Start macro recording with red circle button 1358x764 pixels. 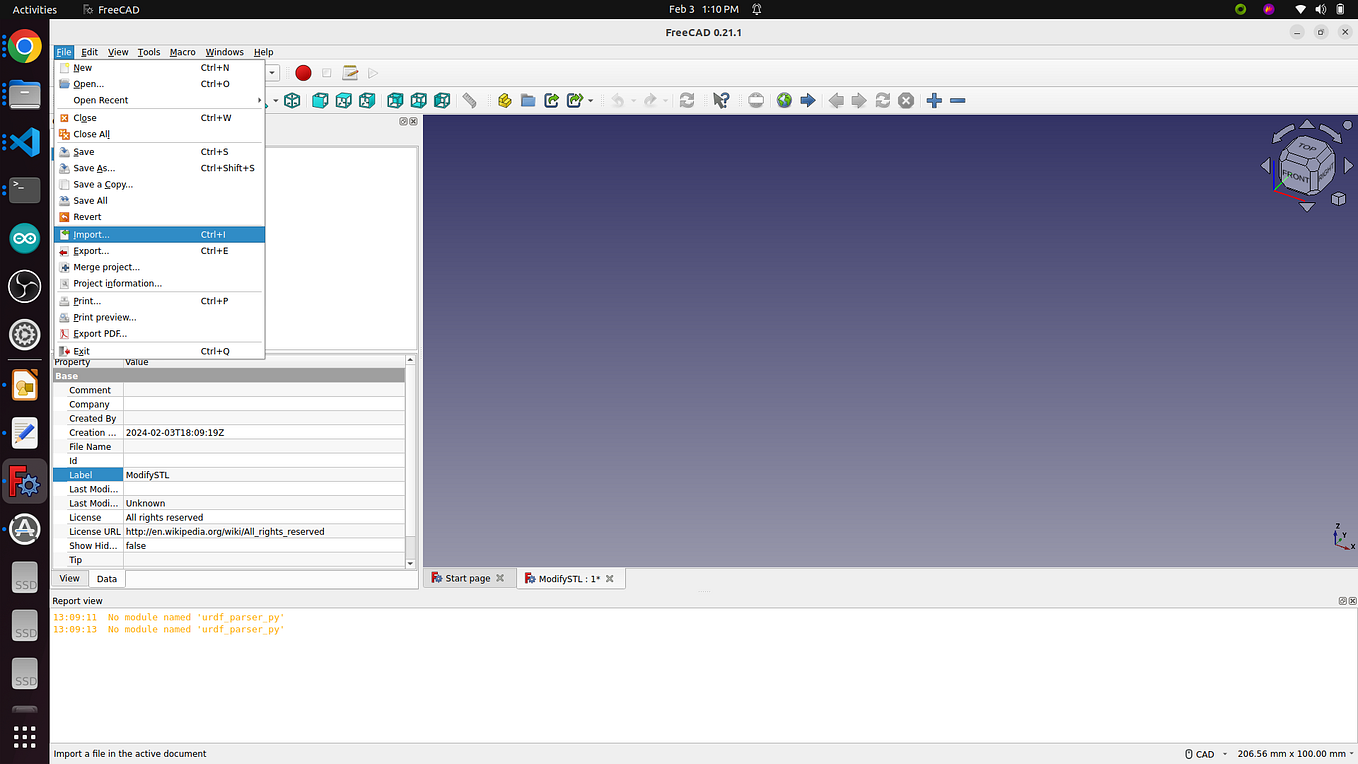pyautogui.click(x=303, y=73)
